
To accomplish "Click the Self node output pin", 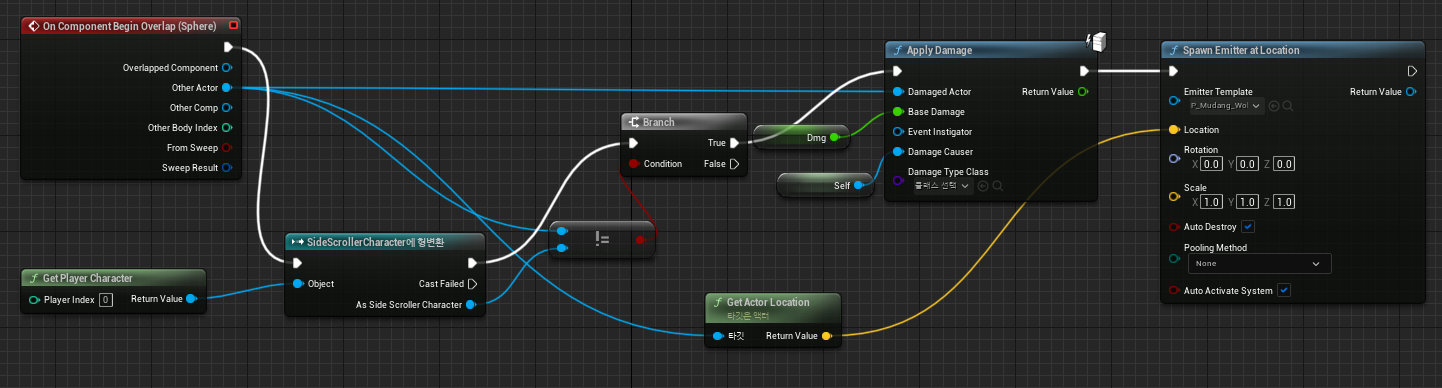I will [x=859, y=185].
